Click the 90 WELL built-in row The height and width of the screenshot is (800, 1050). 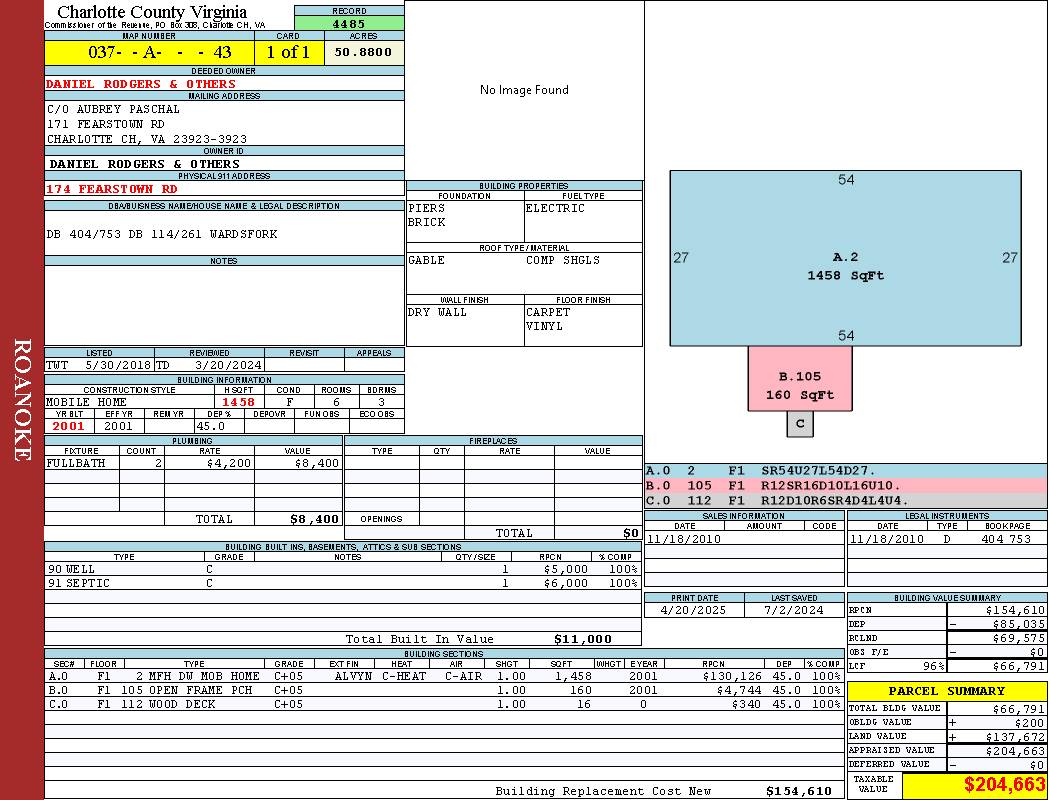[342, 569]
